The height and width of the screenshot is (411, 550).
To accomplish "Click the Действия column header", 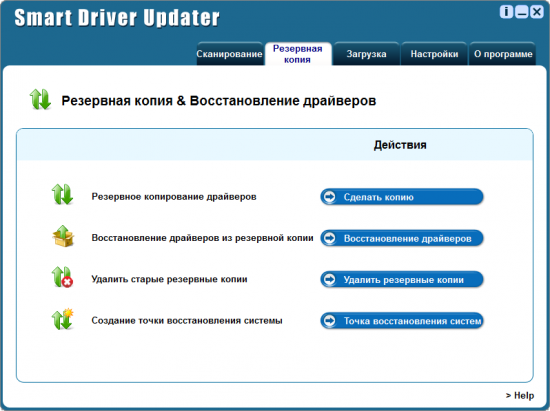I will point(400,145).
